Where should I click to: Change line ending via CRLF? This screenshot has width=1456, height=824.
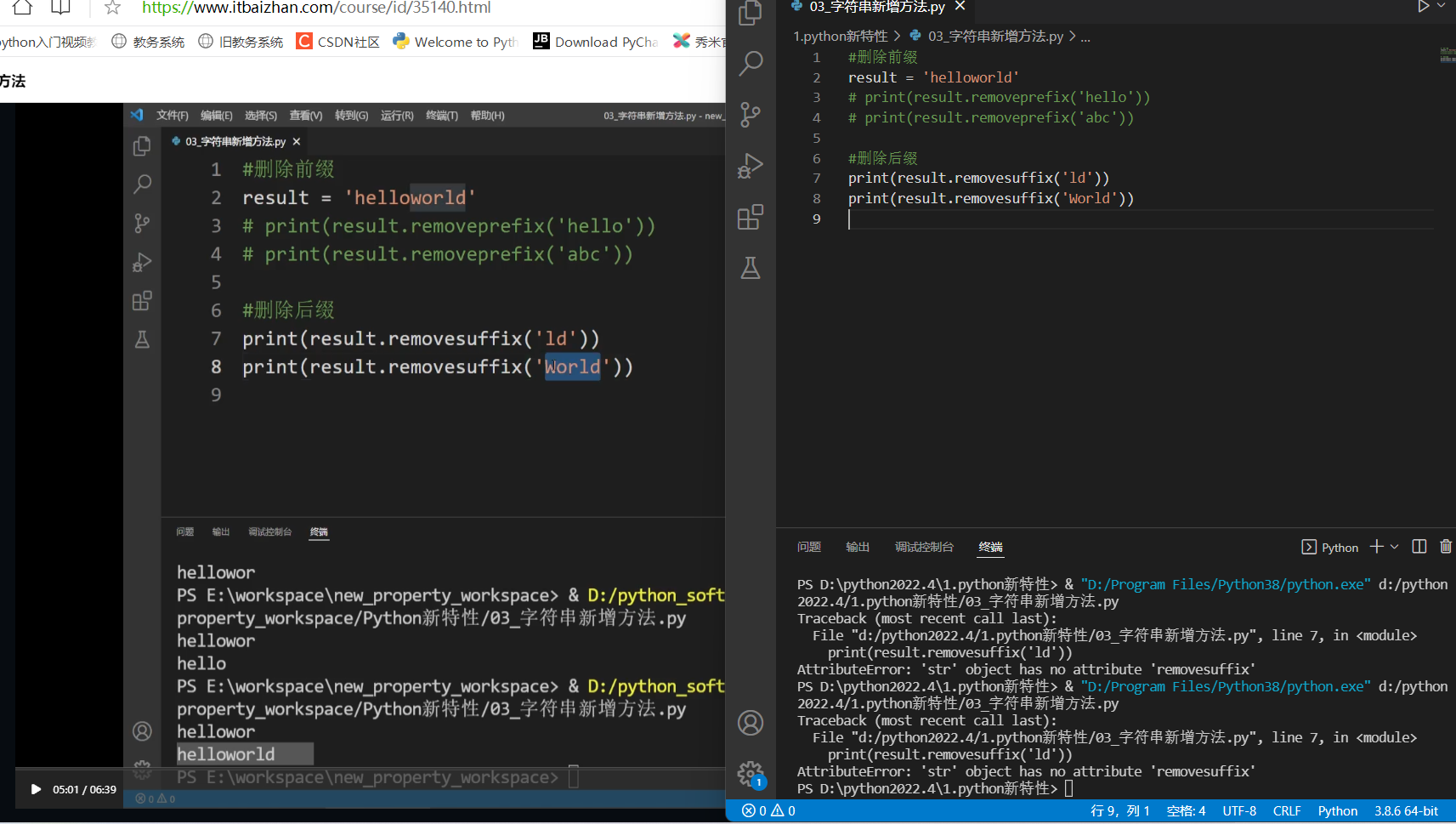pyautogui.click(x=1287, y=811)
